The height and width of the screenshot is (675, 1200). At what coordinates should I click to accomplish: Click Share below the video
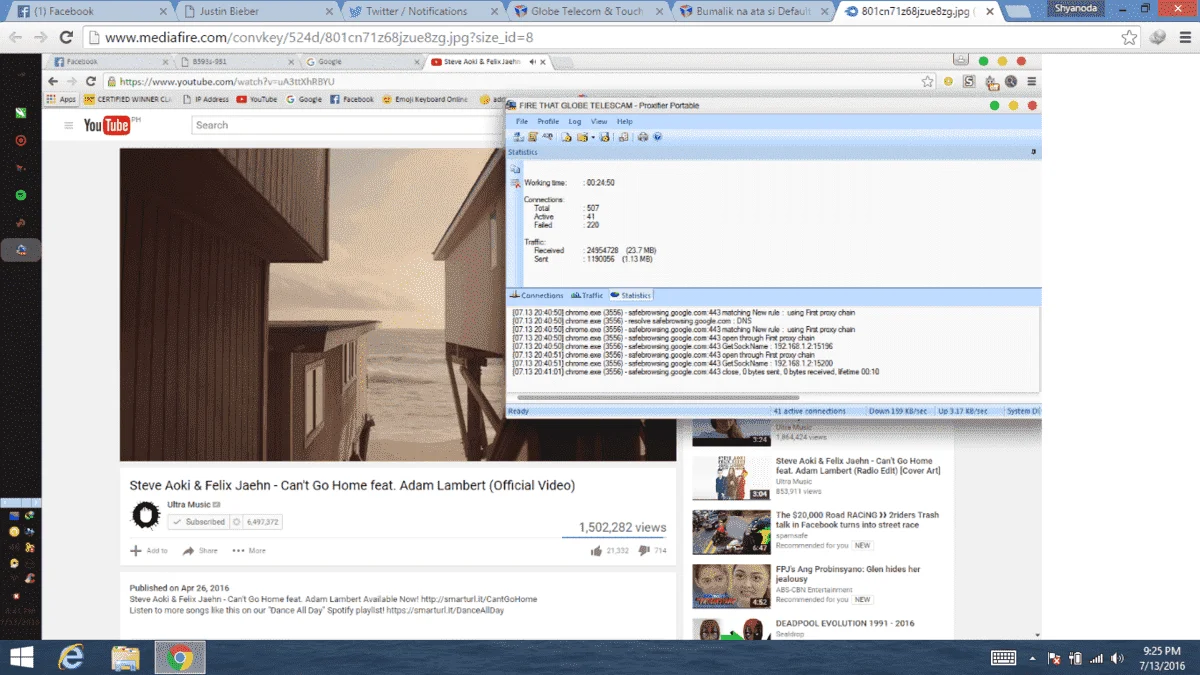point(199,550)
